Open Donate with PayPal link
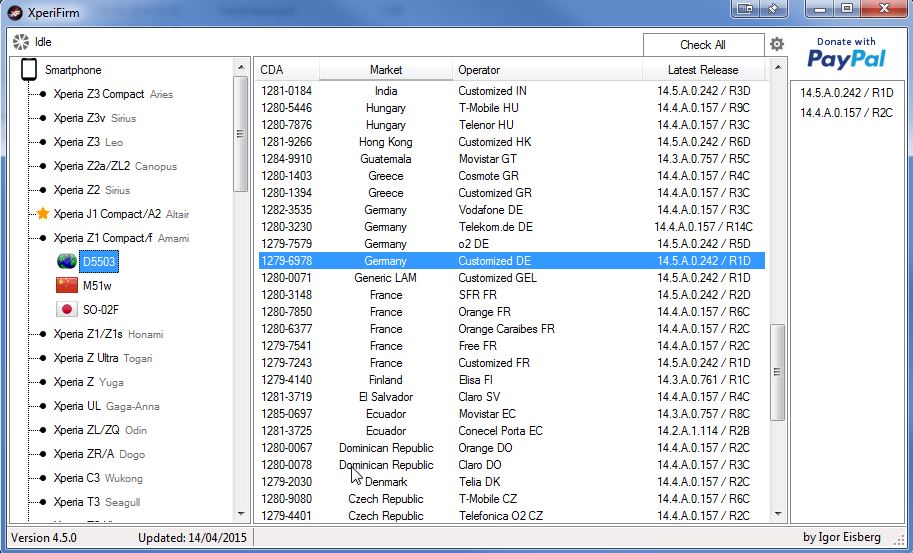 pos(846,53)
